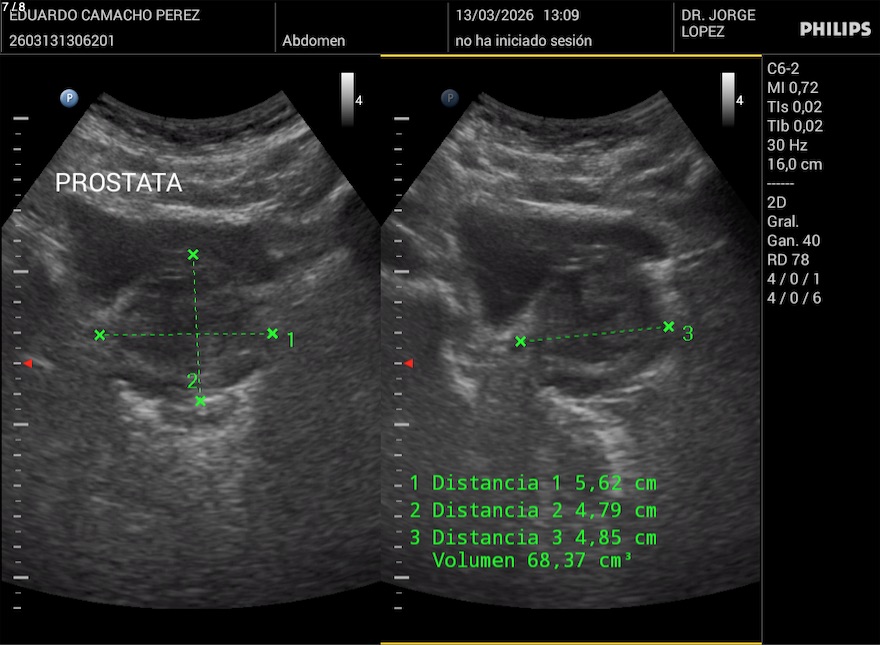Click the 16,0 cm depth setting
This screenshot has height=645, width=880.
(x=794, y=164)
